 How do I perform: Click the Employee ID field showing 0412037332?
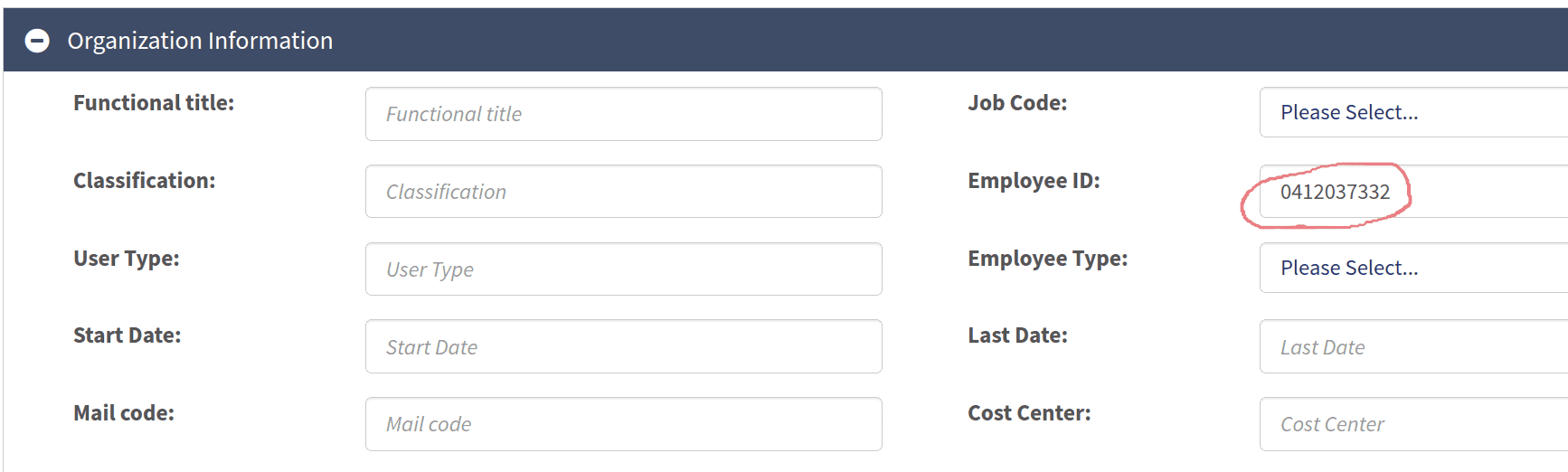tap(1412, 192)
